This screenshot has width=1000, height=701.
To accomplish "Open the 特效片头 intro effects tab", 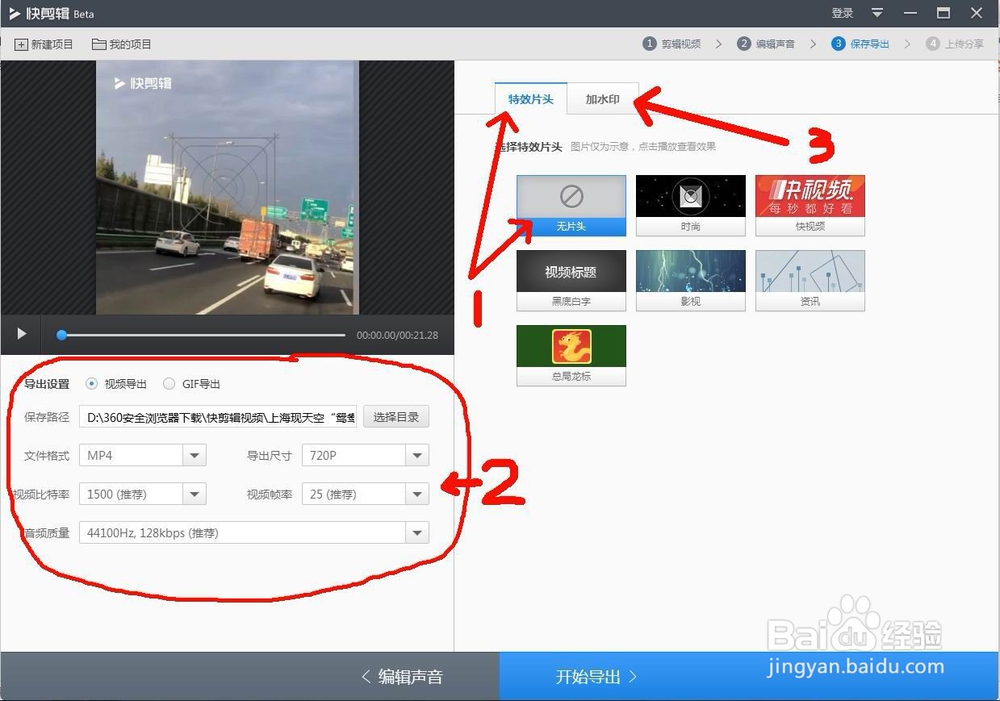I will tap(531, 100).
